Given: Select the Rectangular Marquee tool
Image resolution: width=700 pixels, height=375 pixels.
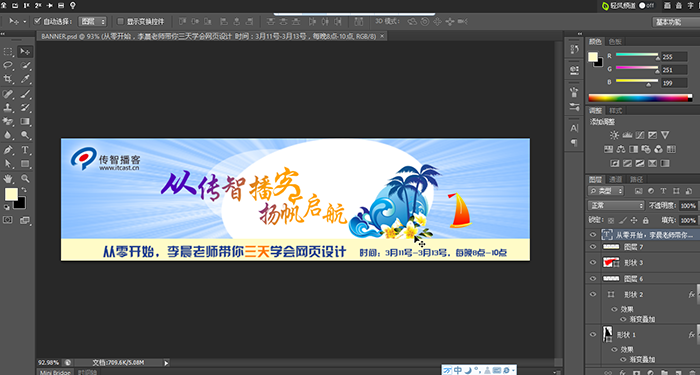Looking at the screenshot, I should (8, 52).
